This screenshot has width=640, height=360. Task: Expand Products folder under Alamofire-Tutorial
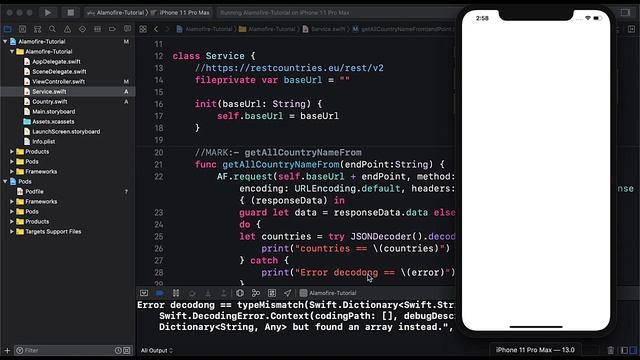coord(12,151)
